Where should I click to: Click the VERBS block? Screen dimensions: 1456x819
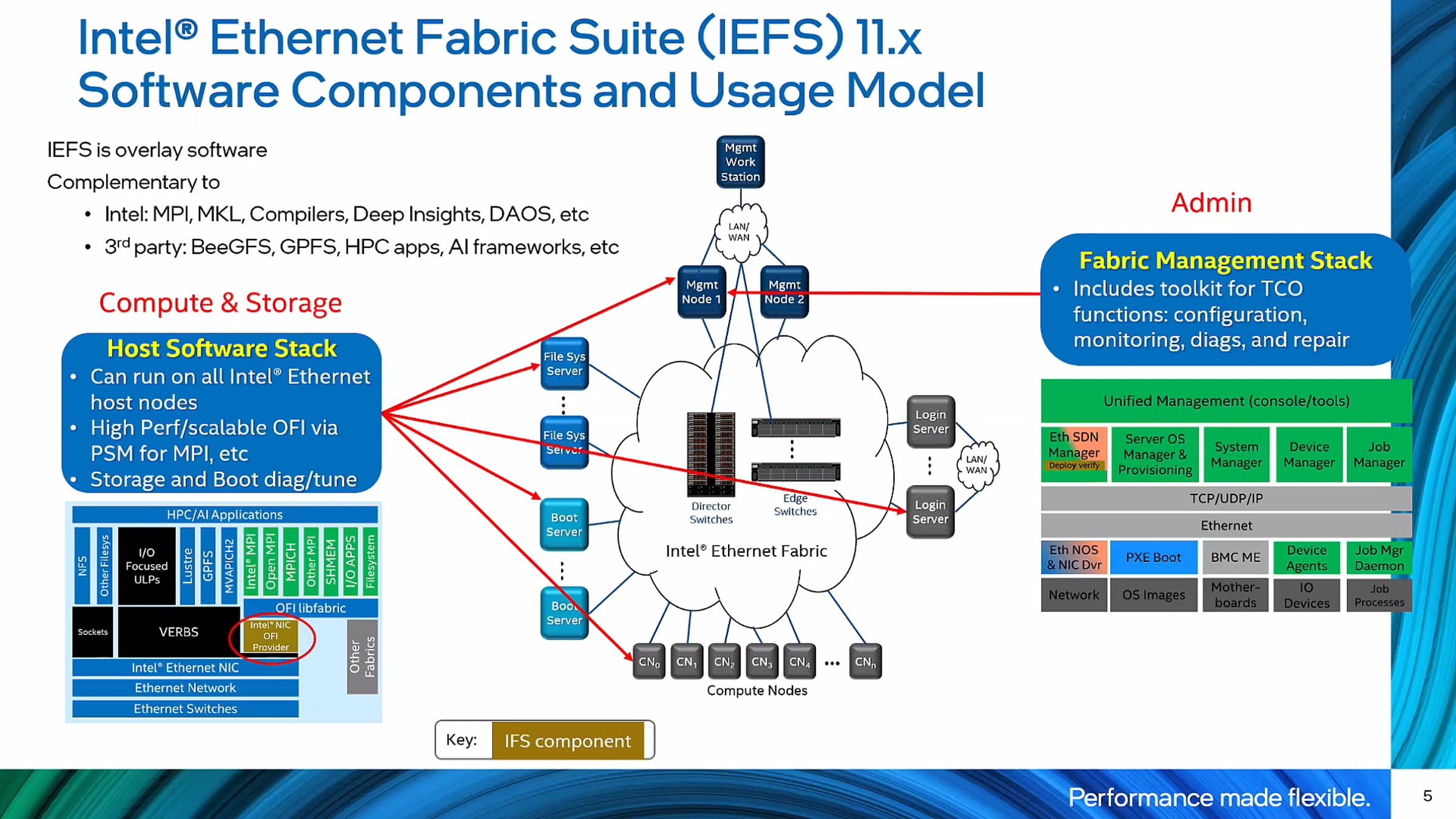pos(178,632)
